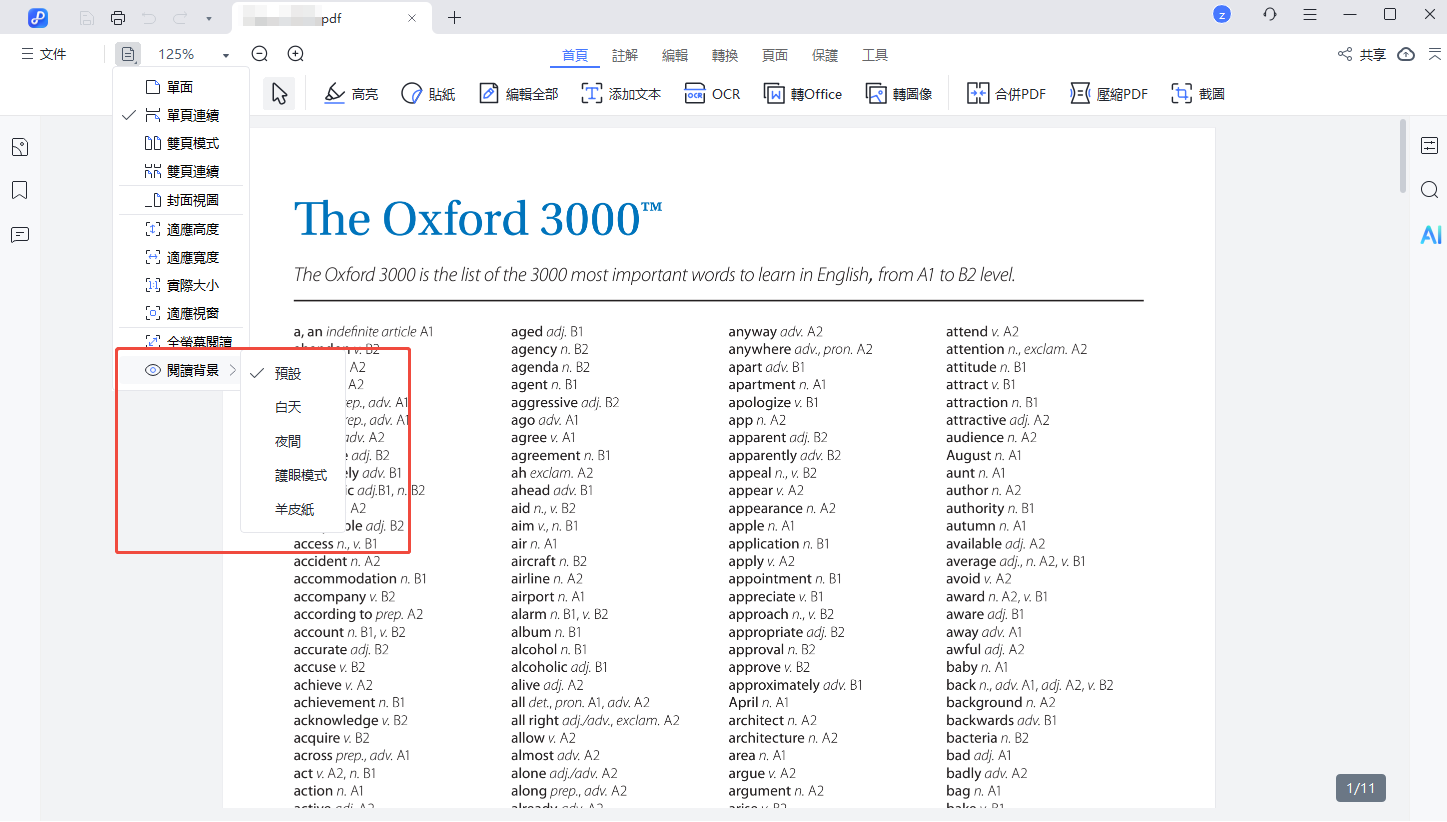Click the 轉Office convert button
Image resolution: width=1447 pixels, height=822 pixels.
[803, 94]
